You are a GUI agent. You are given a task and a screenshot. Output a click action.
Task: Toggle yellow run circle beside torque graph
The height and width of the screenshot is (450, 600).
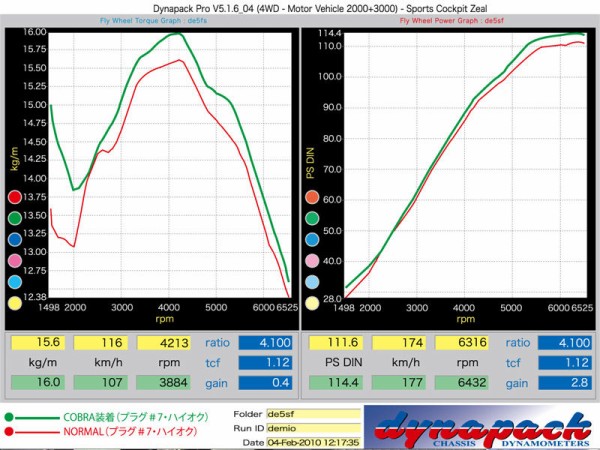(14, 303)
